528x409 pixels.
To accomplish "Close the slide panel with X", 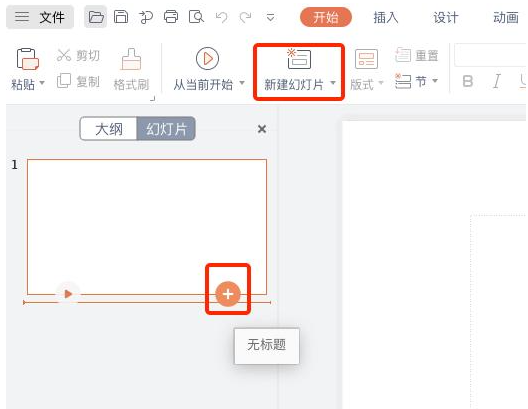I will [262, 129].
